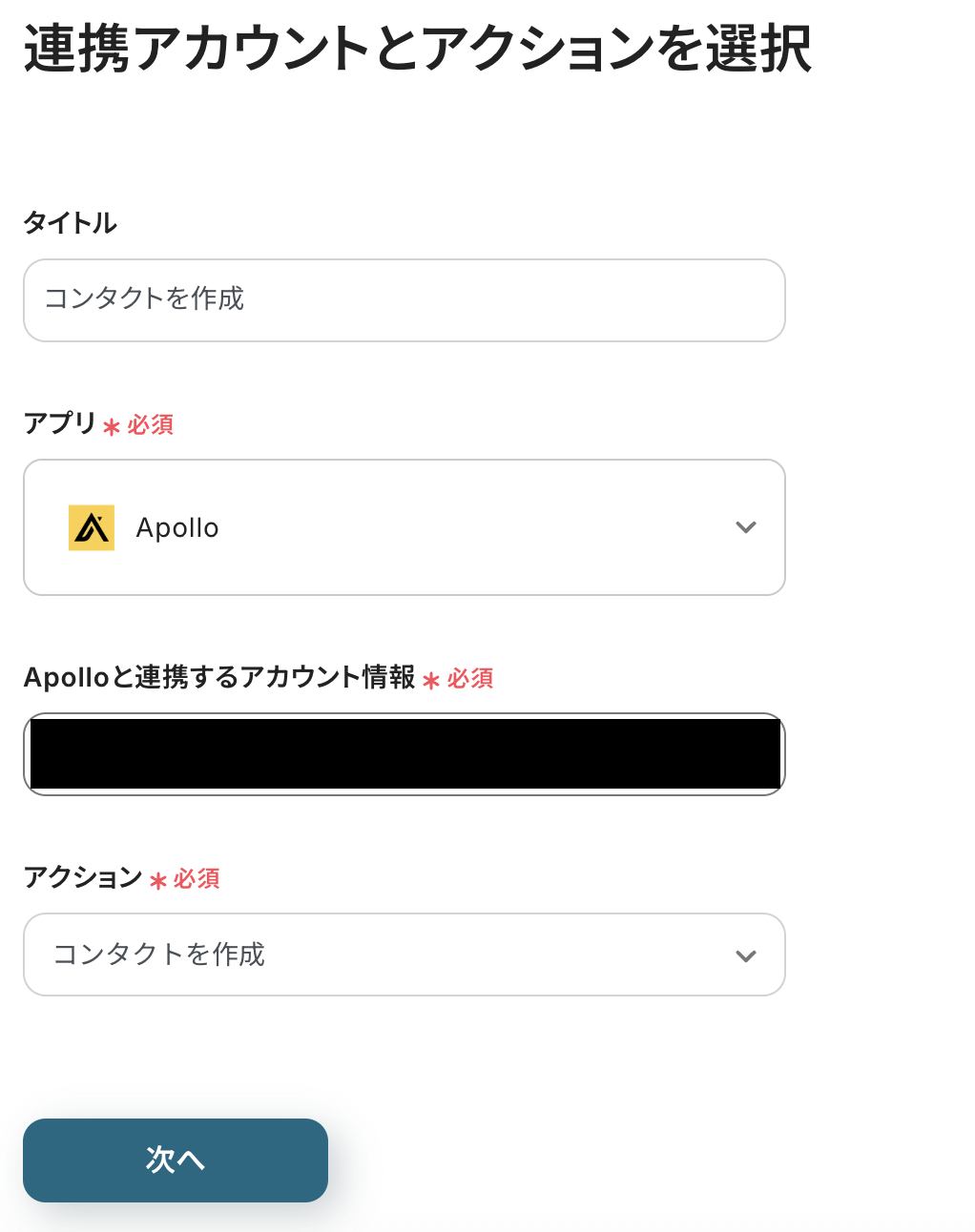This screenshot has width=975, height=1232.
Task: Click the アクション field label
Action: (x=83, y=876)
